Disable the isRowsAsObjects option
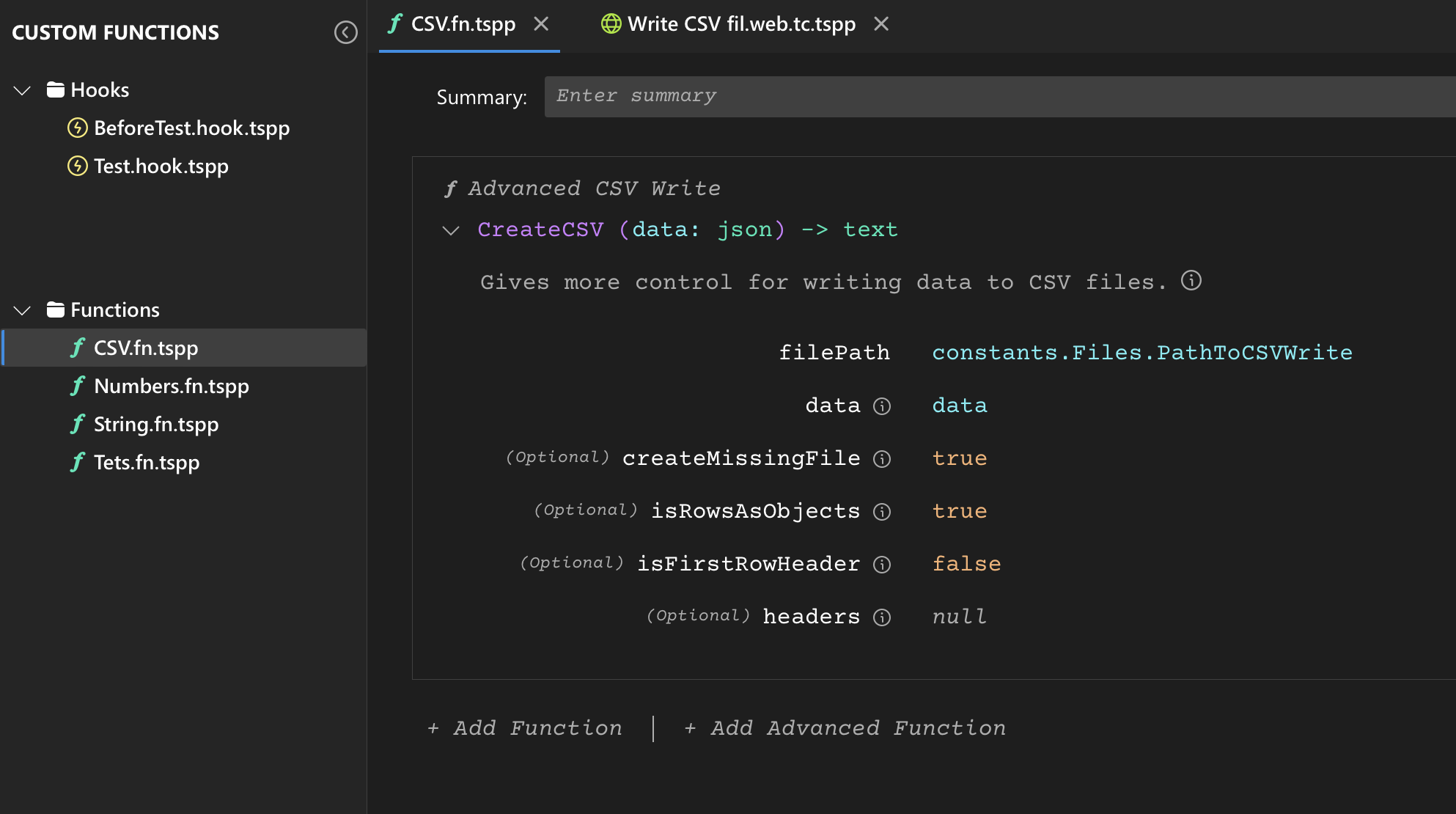Image resolution: width=1456 pixels, height=814 pixels. coord(959,510)
